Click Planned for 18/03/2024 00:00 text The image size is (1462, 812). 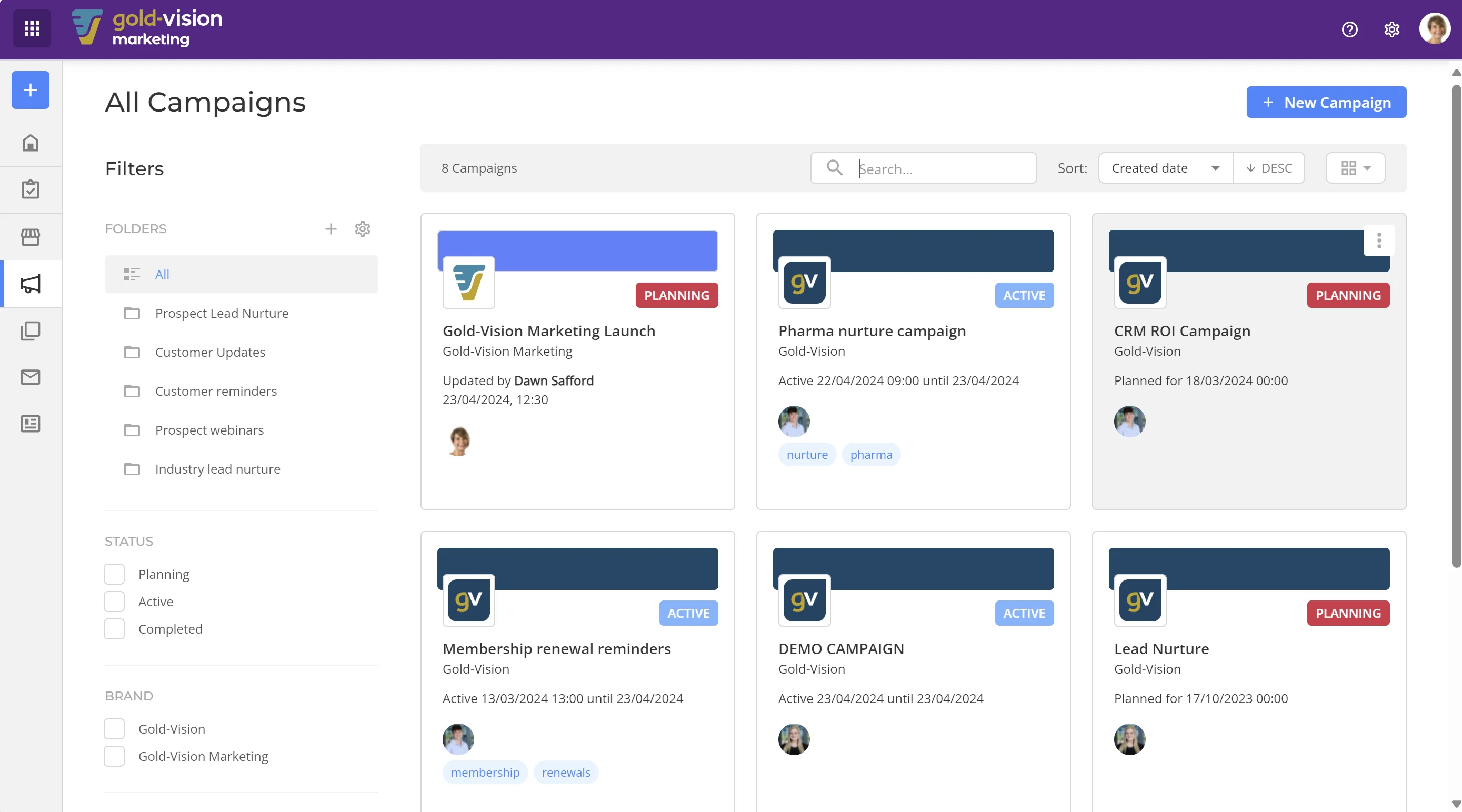pos(1201,380)
